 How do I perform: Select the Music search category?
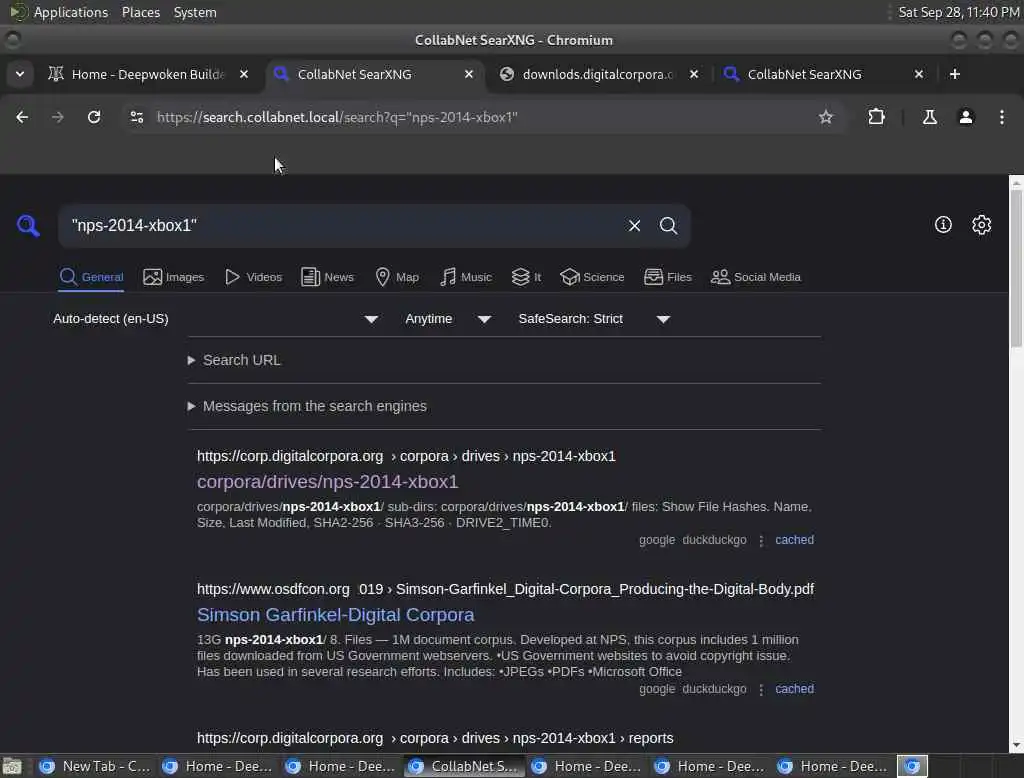(466, 277)
